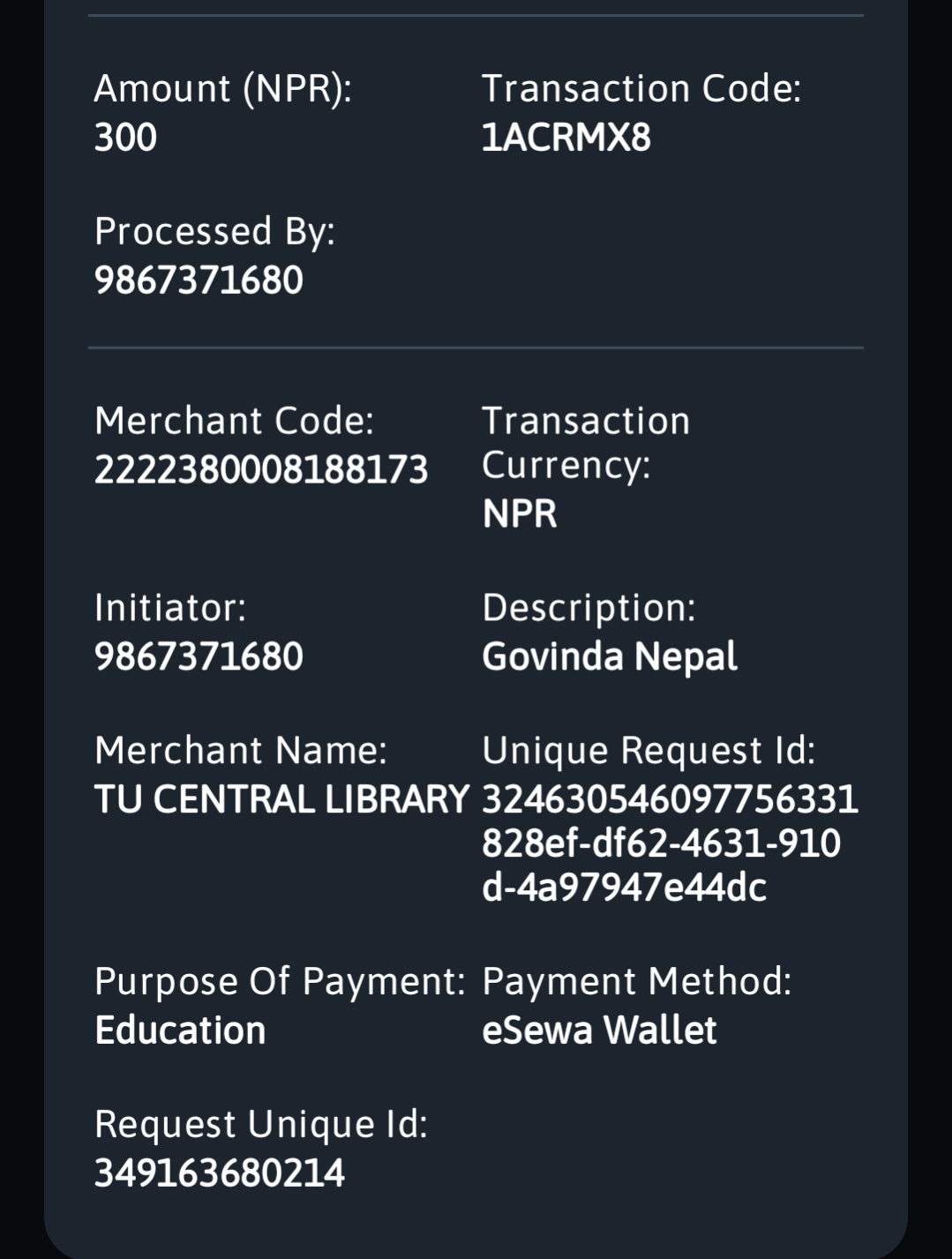Tap the Transaction Currency label
Image resolution: width=952 pixels, height=1259 pixels.
point(585,443)
